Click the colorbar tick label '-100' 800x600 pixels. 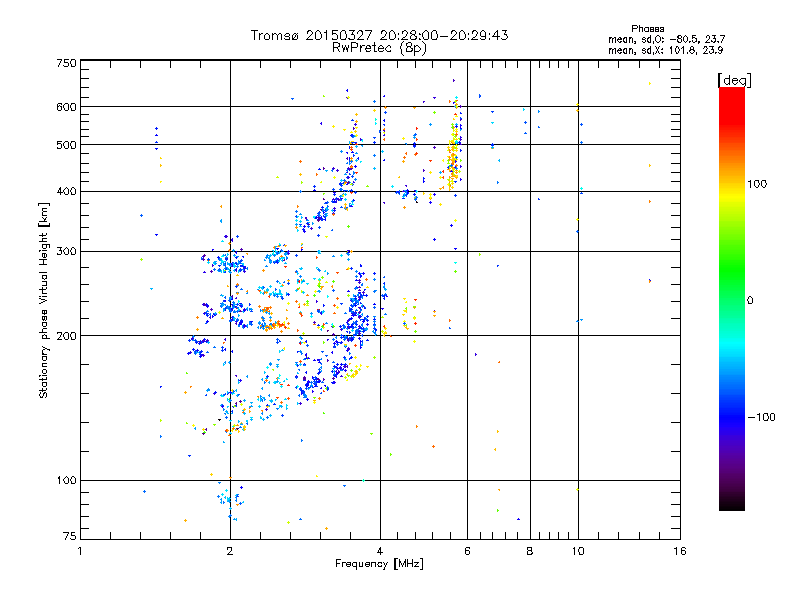[x=761, y=417]
